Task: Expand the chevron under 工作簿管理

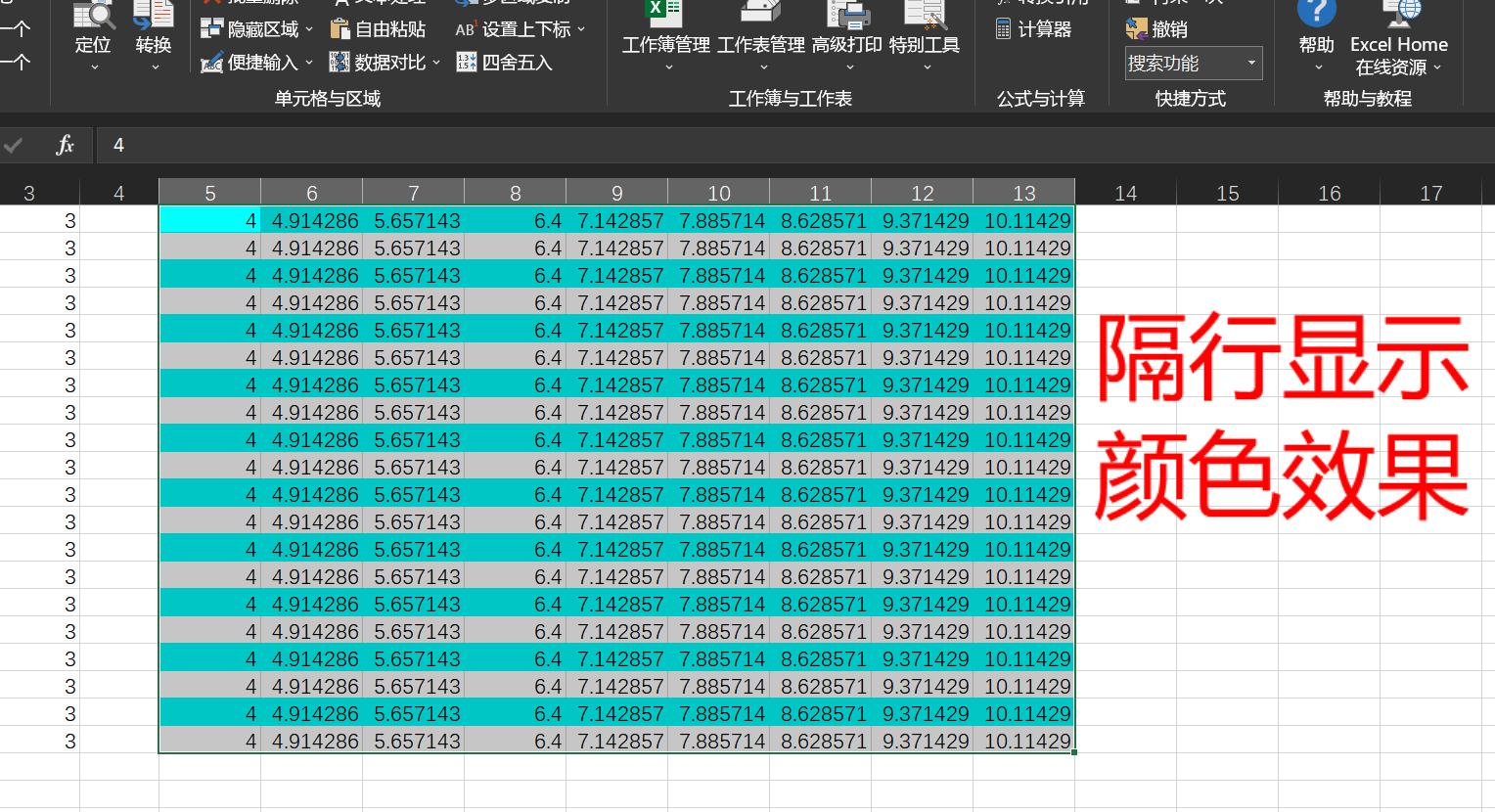Action: [668, 68]
